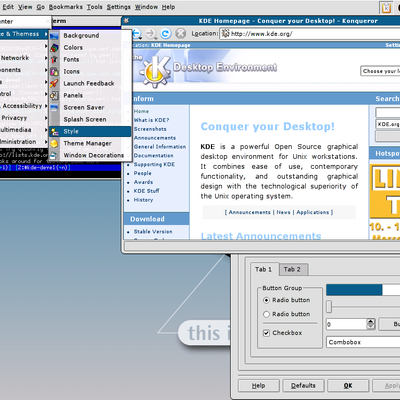Expand the Multimedia submenu arrow
Image resolution: width=400 pixels, height=400 pixels.
pyautogui.click(x=46, y=130)
